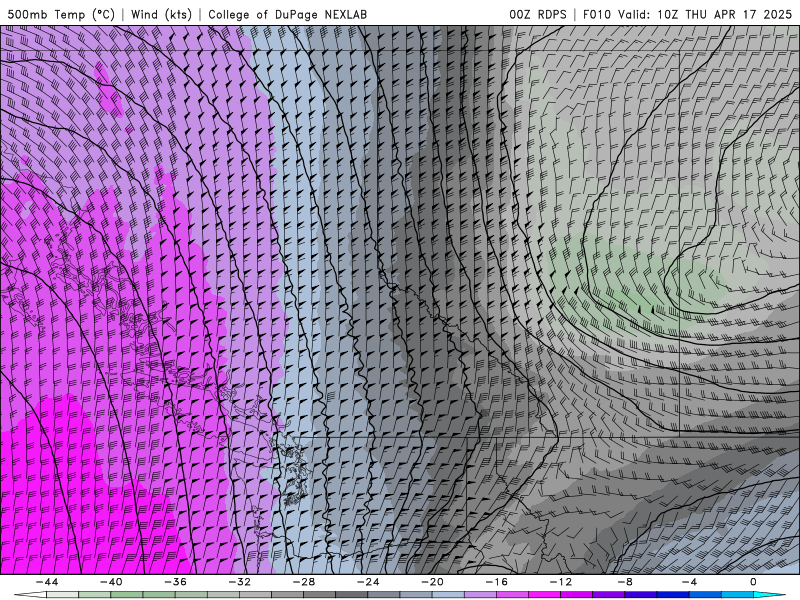Click the "00Z RDPS" model run label
800x600 pixels.
click(x=537, y=14)
